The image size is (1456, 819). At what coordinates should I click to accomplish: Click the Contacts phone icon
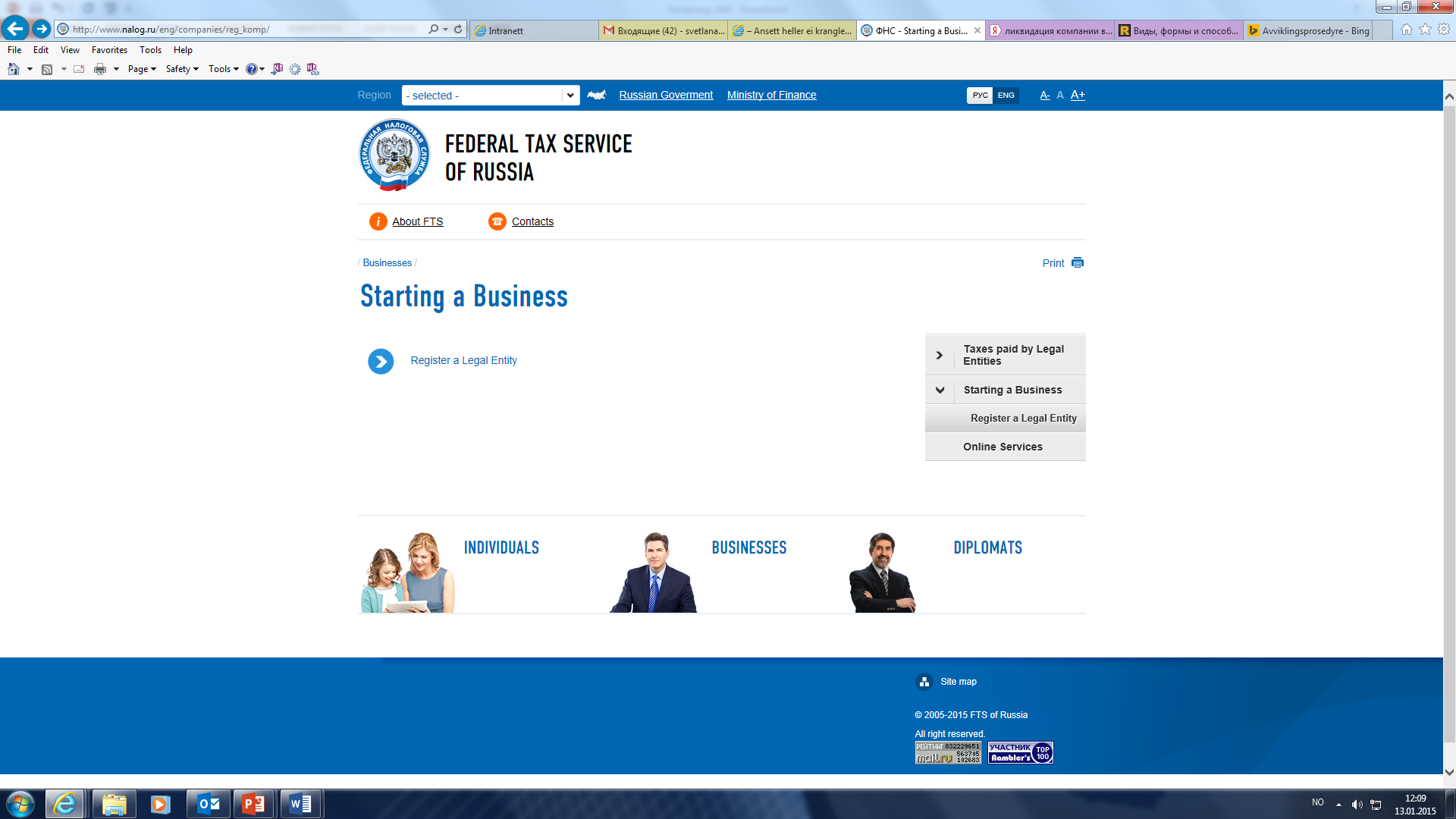coord(497,221)
